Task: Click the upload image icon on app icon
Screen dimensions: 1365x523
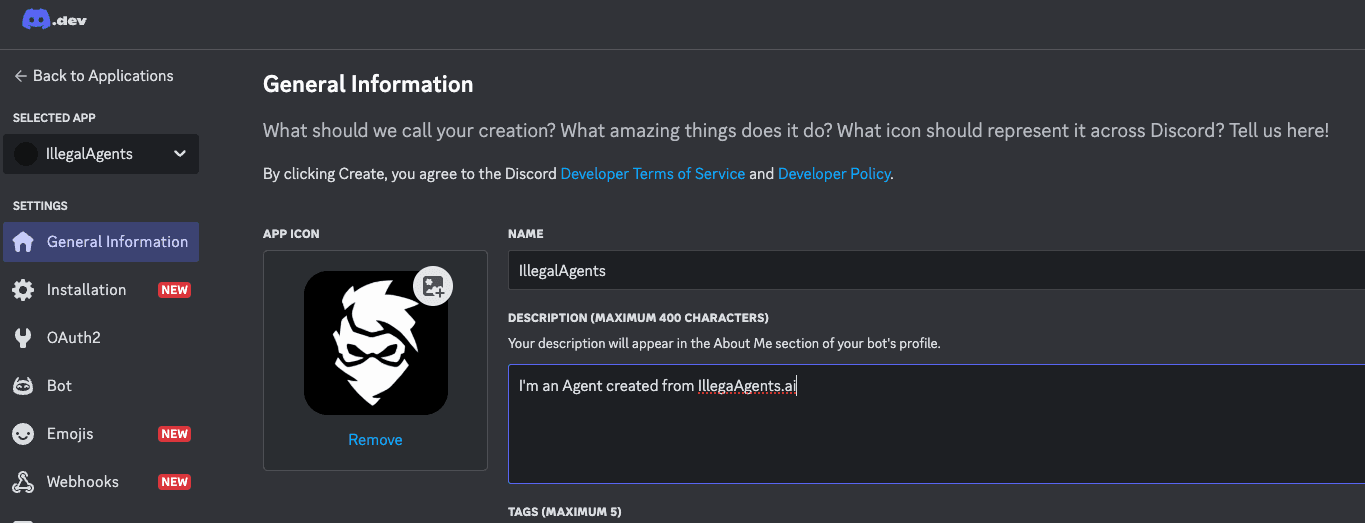Action: tap(433, 286)
